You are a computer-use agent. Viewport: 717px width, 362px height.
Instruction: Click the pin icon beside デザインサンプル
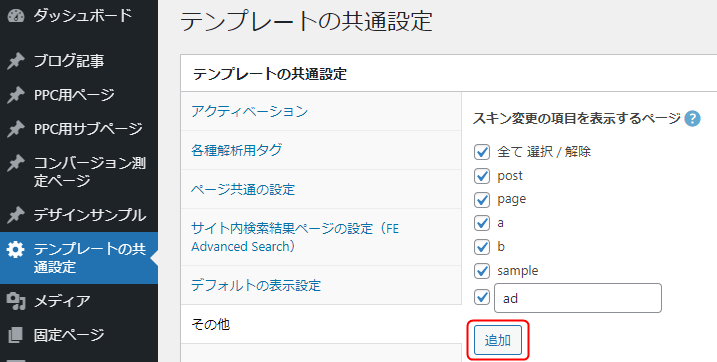[x=16, y=215]
